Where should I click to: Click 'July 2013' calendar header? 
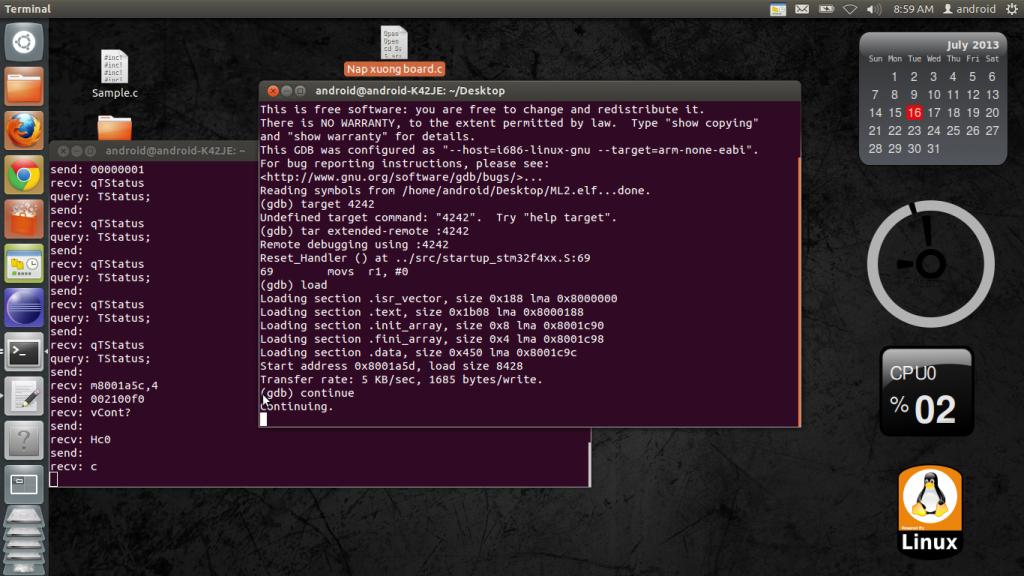pyautogui.click(x=972, y=45)
